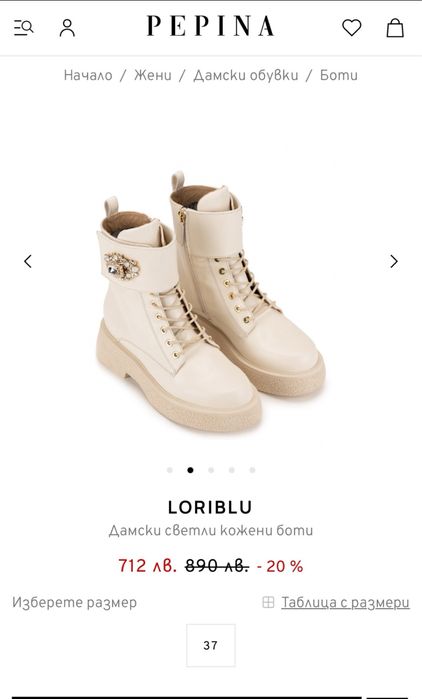Go to first image carousel dot
Image resolution: width=422 pixels, height=699 pixels.
point(169,470)
